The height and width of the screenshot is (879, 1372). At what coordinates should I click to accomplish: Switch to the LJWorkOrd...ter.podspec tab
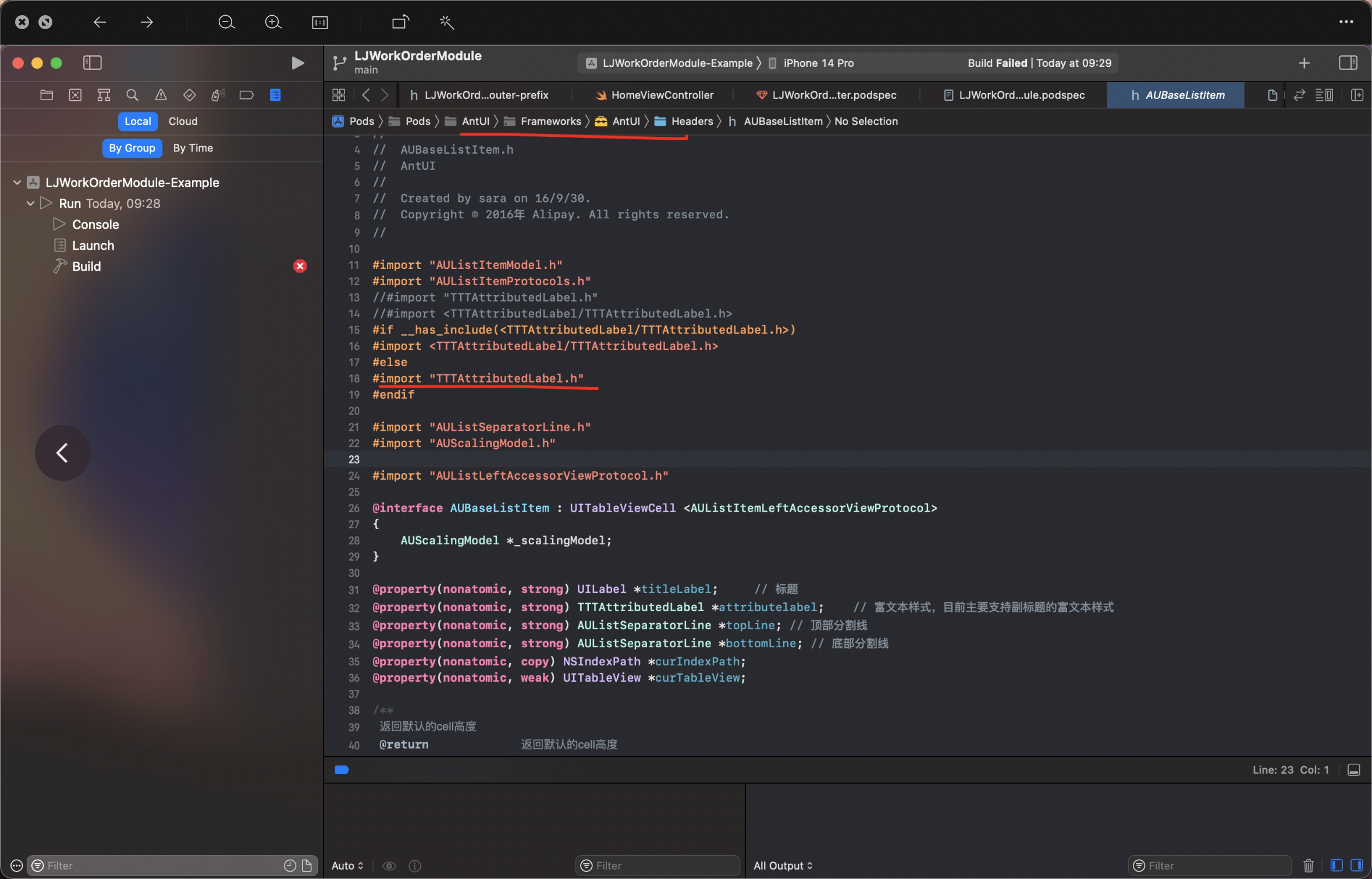click(x=826, y=95)
